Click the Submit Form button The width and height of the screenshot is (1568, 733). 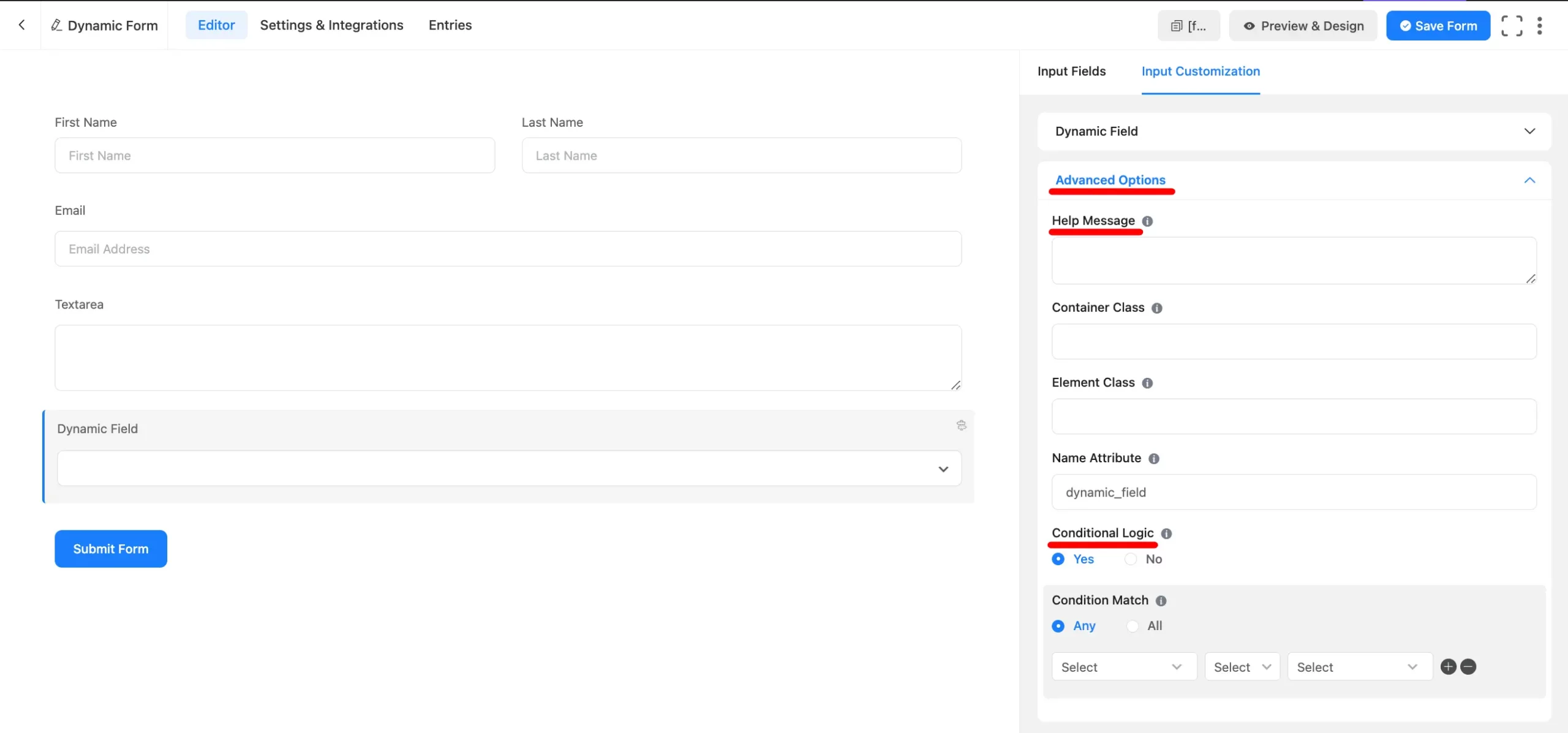click(x=111, y=548)
